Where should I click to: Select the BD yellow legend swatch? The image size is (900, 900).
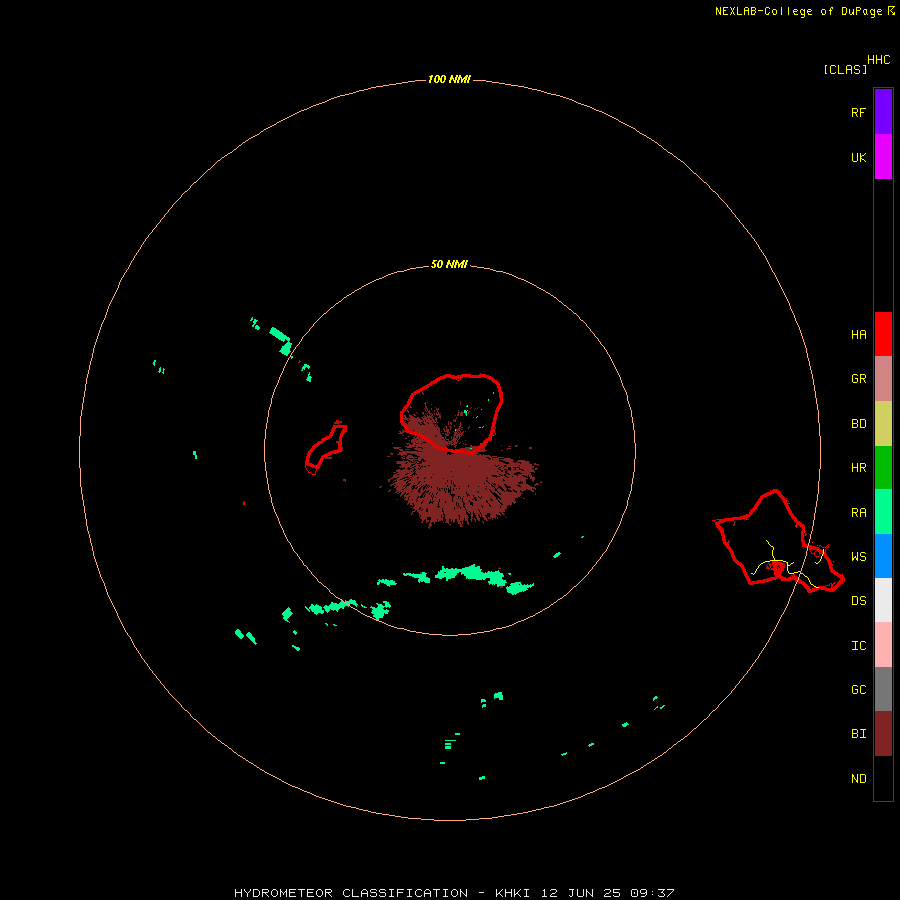pos(883,424)
